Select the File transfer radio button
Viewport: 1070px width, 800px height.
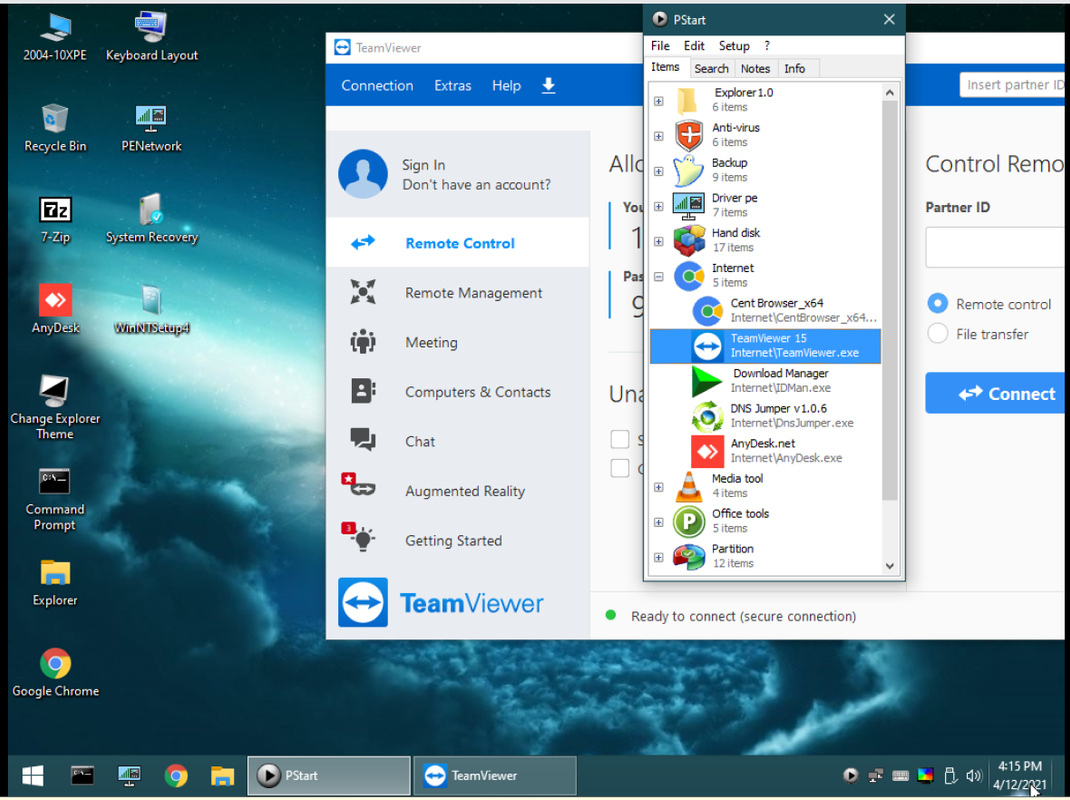coord(938,334)
